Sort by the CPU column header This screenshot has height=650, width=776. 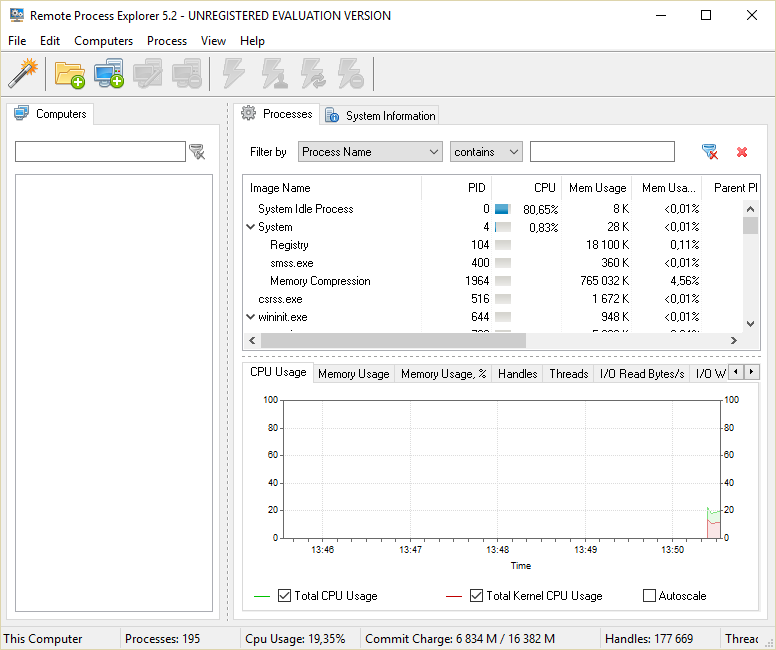coord(527,188)
